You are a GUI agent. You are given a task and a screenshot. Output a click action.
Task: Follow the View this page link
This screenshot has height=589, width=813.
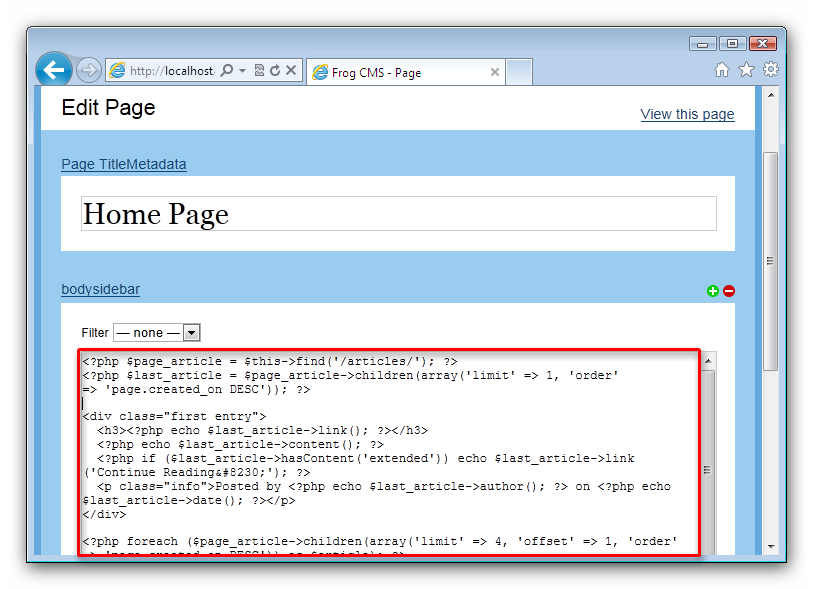click(x=687, y=114)
